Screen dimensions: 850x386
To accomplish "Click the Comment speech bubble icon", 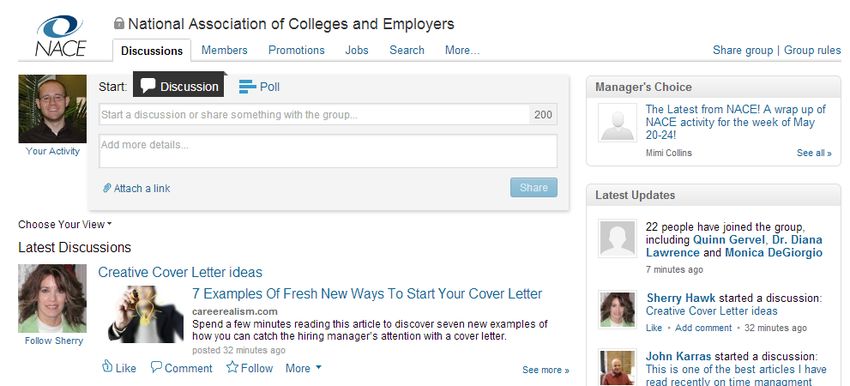I will tap(156, 367).
